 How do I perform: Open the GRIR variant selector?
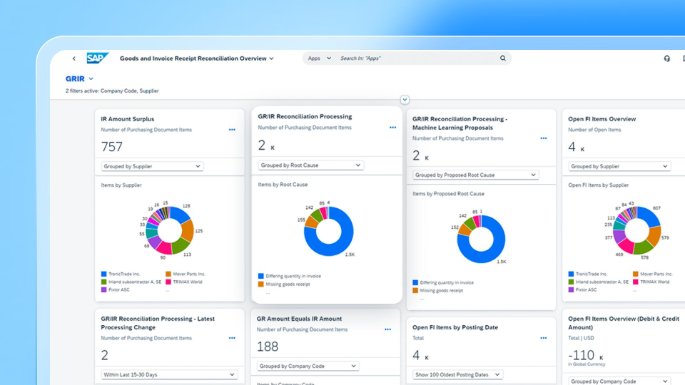click(79, 79)
